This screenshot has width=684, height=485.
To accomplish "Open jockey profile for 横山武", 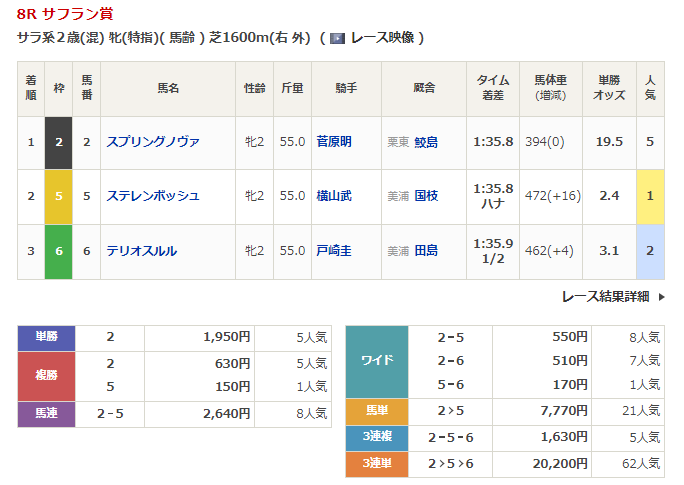I will 333,196.
